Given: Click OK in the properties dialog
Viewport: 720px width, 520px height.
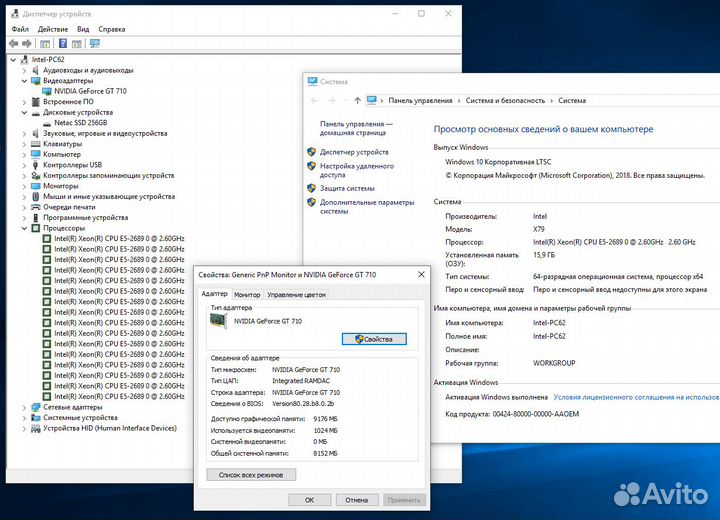Looking at the screenshot, I should 310,500.
